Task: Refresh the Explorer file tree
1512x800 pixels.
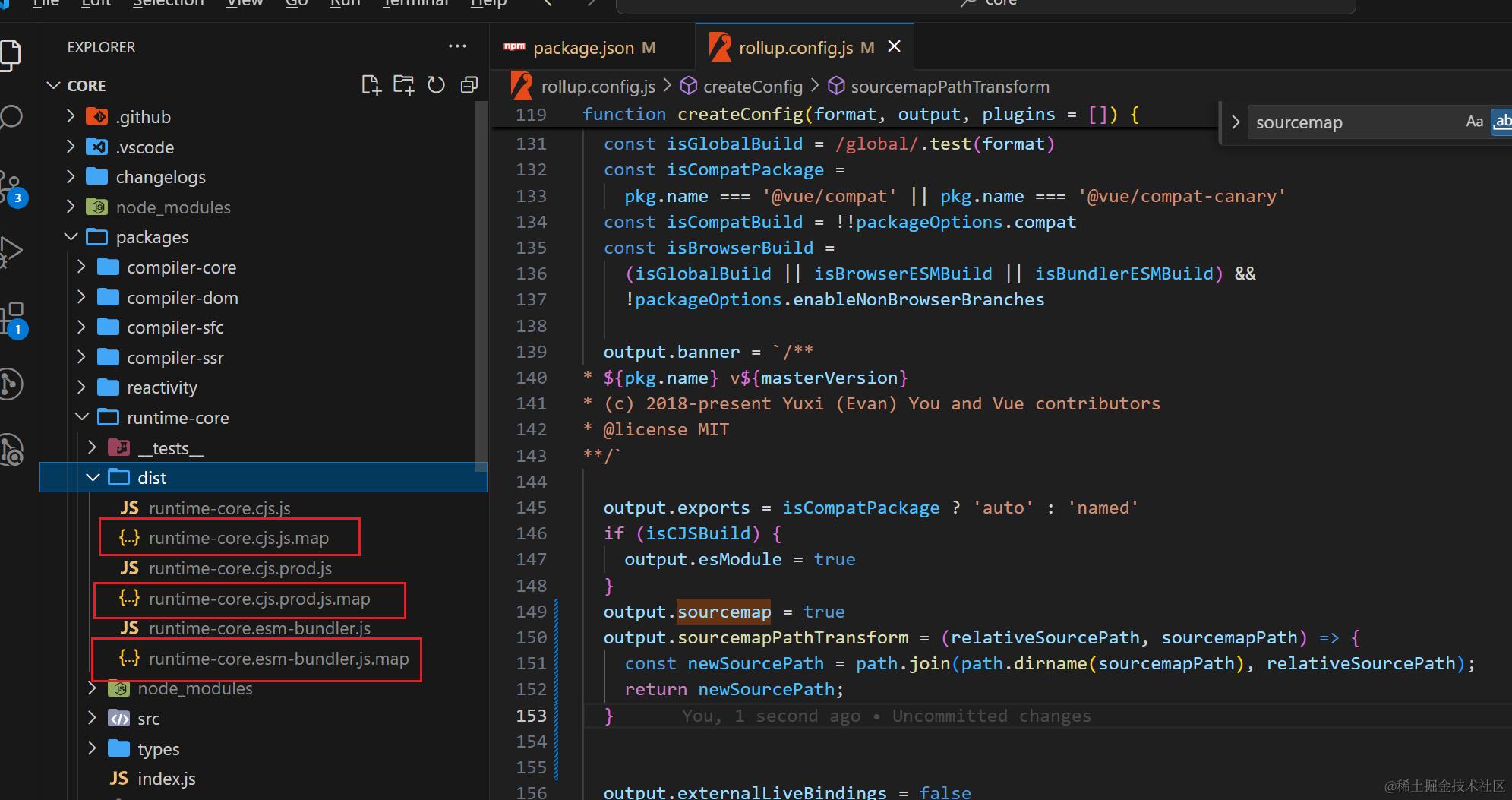Action: click(x=436, y=85)
